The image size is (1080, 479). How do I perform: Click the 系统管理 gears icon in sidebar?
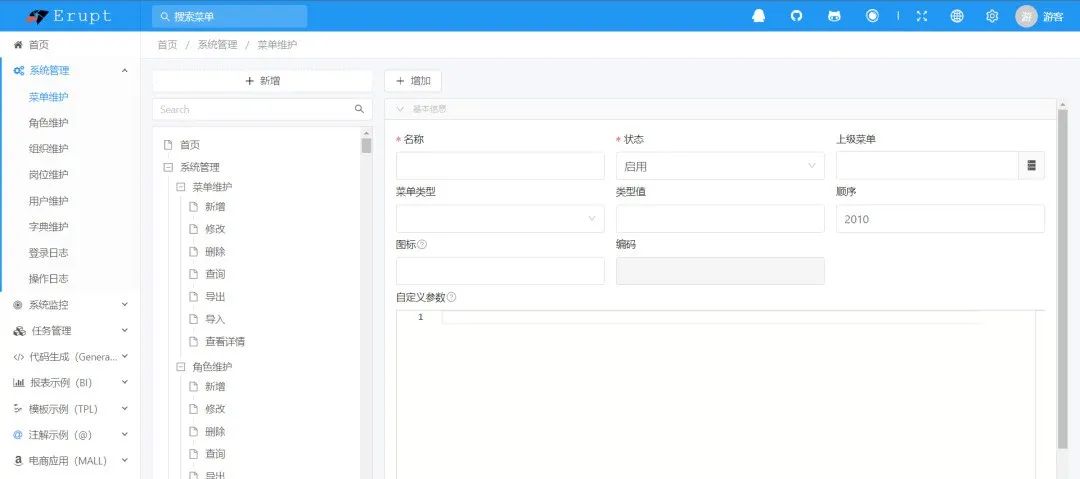[x=19, y=70]
